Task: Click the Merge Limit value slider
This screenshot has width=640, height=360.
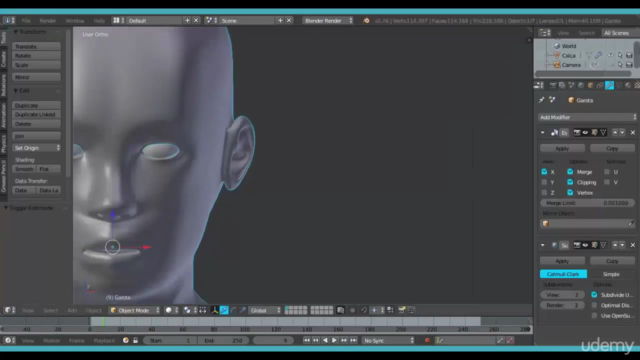Action: [x=587, y=203]
